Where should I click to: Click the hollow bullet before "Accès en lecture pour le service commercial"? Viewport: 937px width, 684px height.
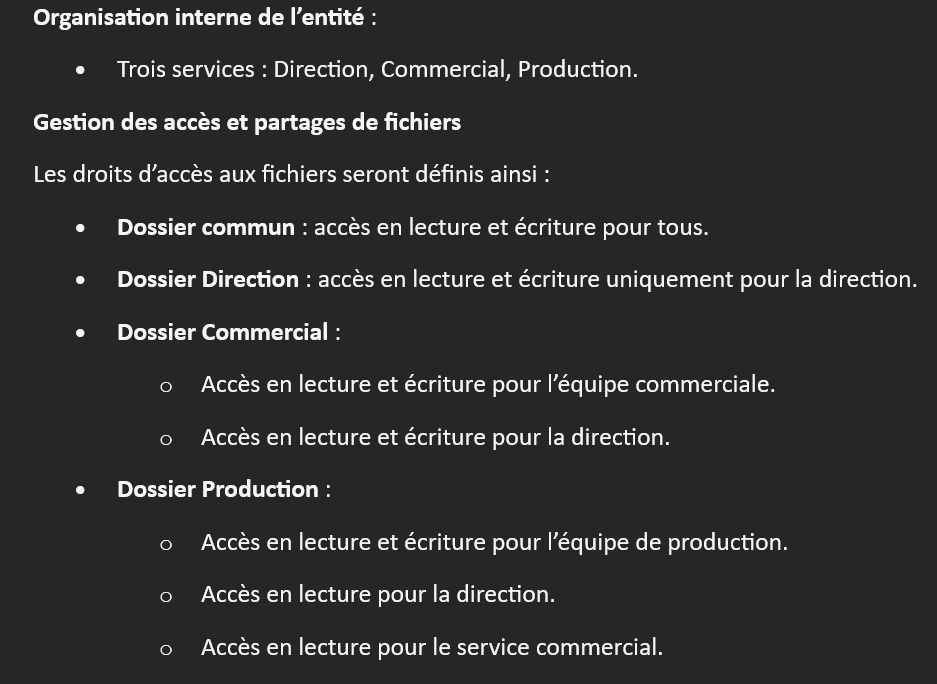coord(166,648)
